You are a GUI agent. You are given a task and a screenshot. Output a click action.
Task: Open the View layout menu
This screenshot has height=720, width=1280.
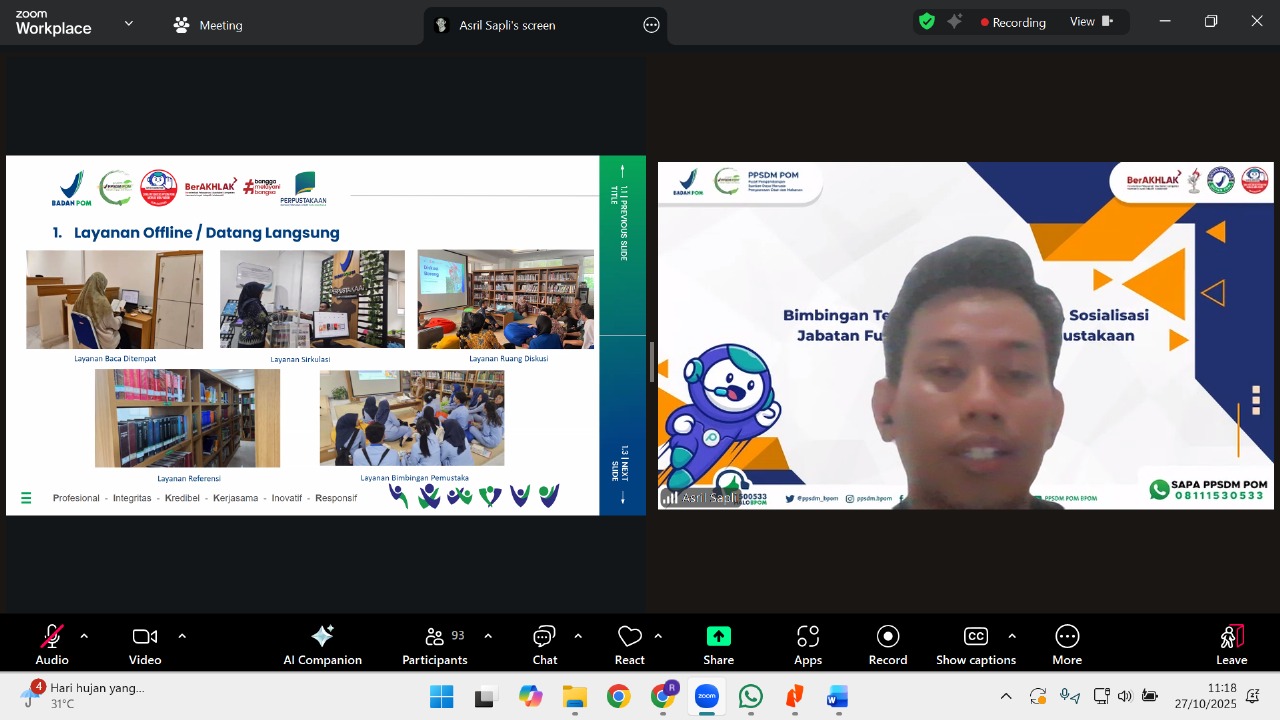coord(1091,22)
